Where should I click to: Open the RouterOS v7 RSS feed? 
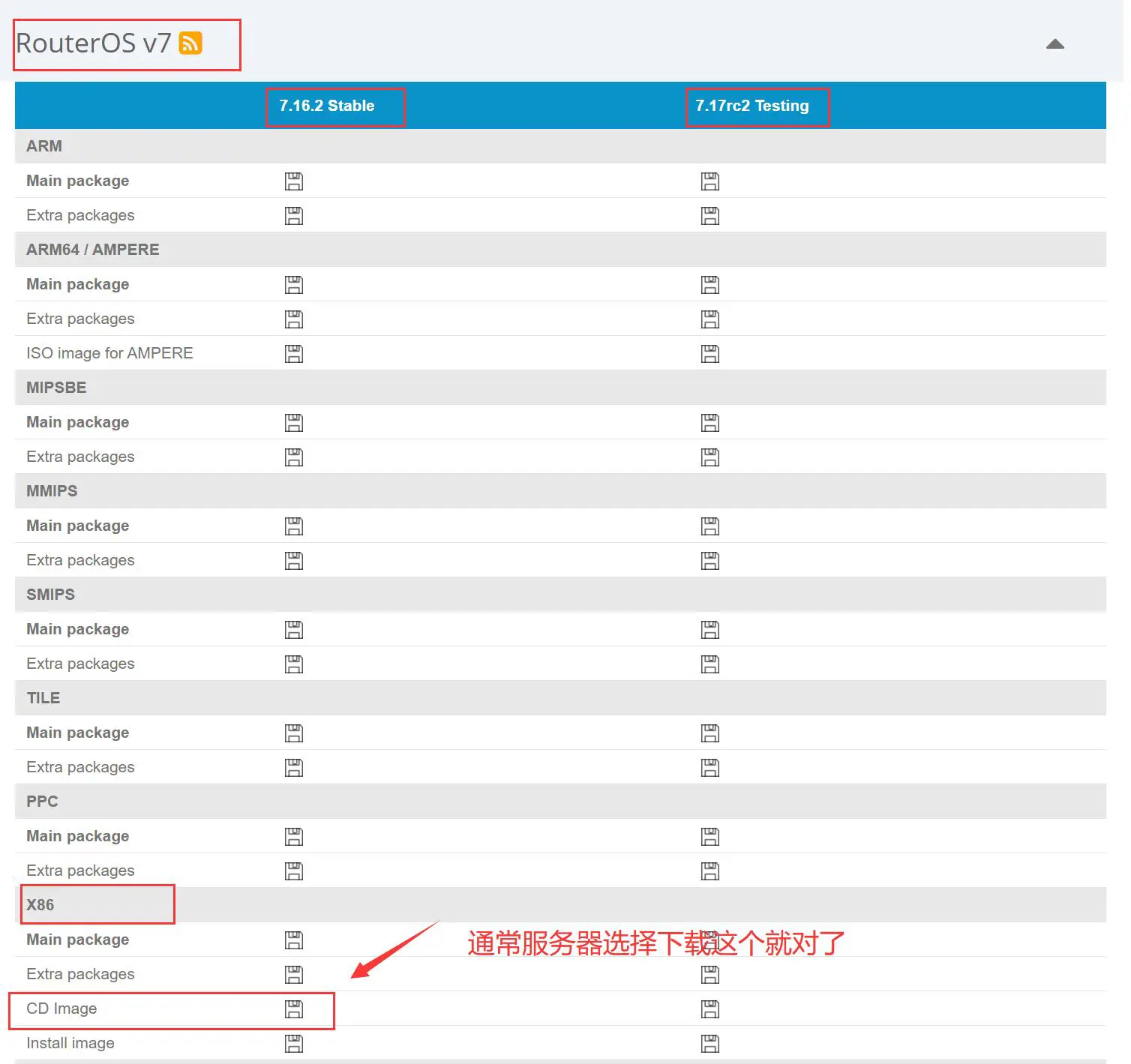point(190,43)
